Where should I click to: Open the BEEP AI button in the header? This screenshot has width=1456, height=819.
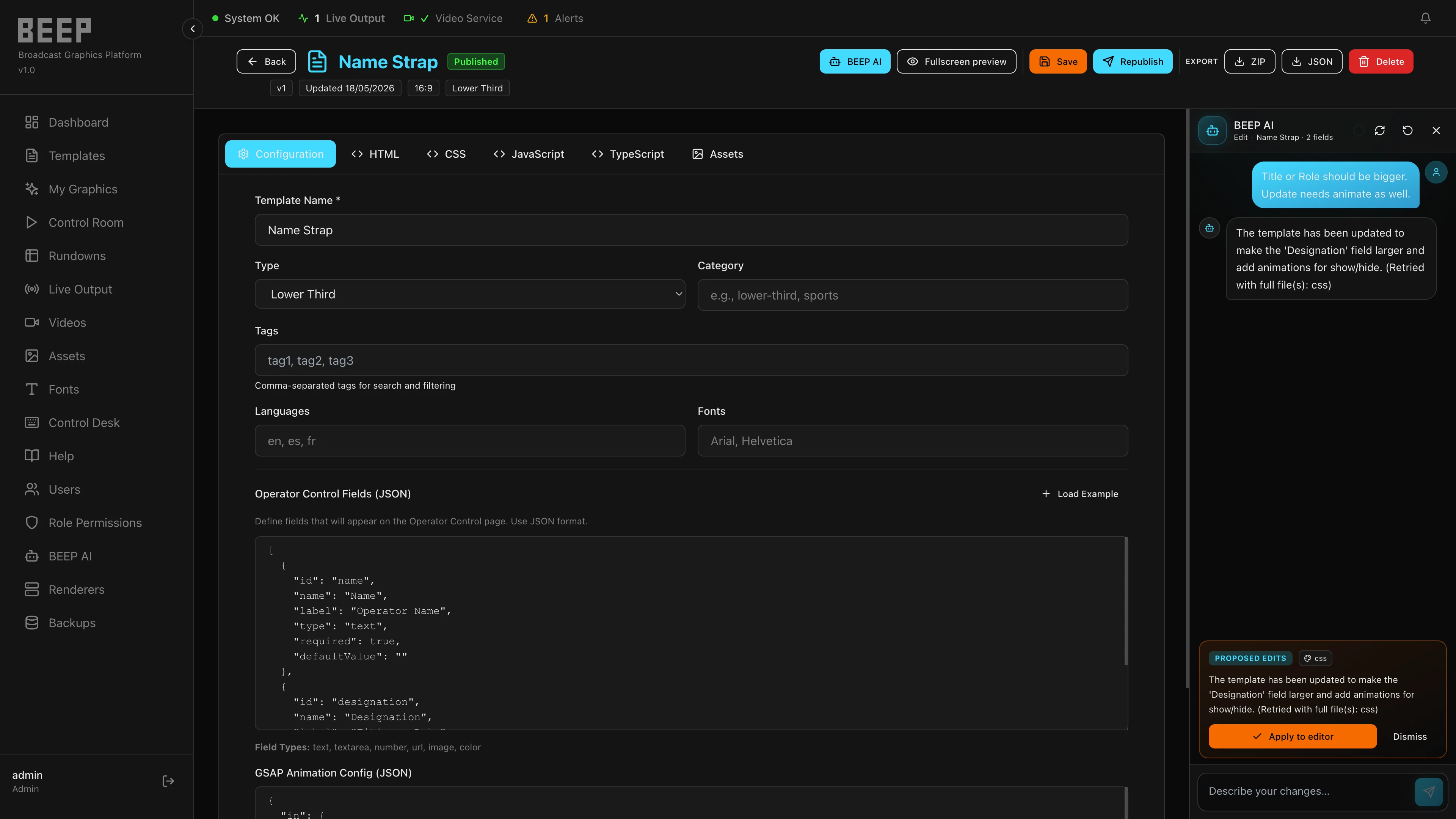855,61
